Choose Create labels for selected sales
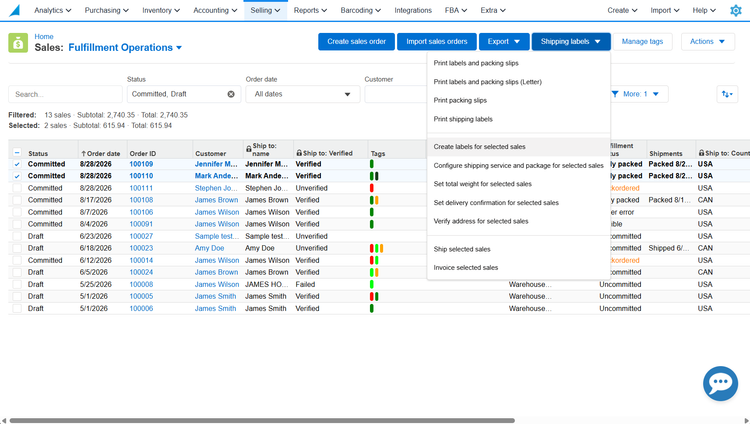This screenshot has width=750, height=424. coord(479,147)
